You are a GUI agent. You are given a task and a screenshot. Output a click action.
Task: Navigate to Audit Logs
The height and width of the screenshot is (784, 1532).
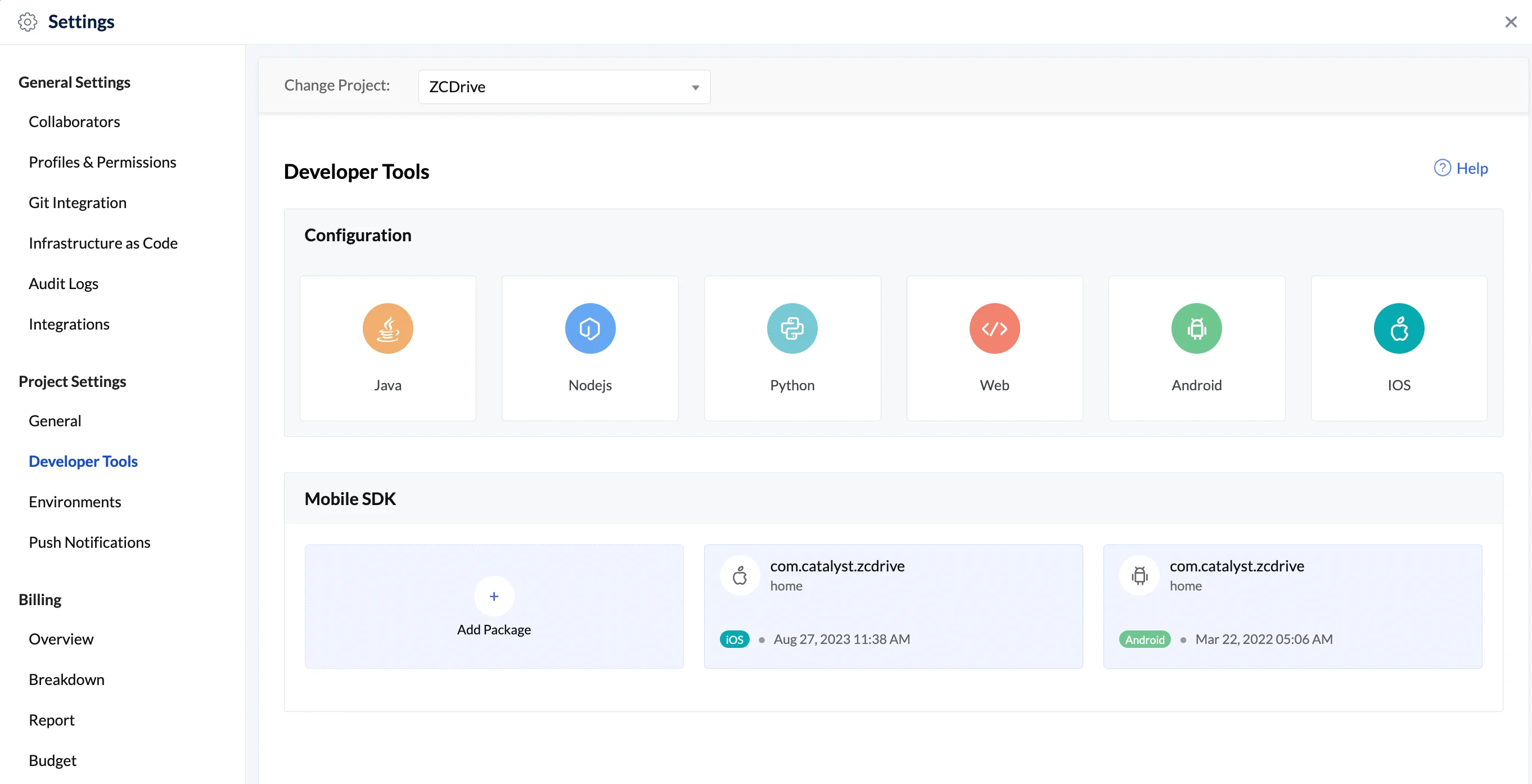tap(63, 284)
